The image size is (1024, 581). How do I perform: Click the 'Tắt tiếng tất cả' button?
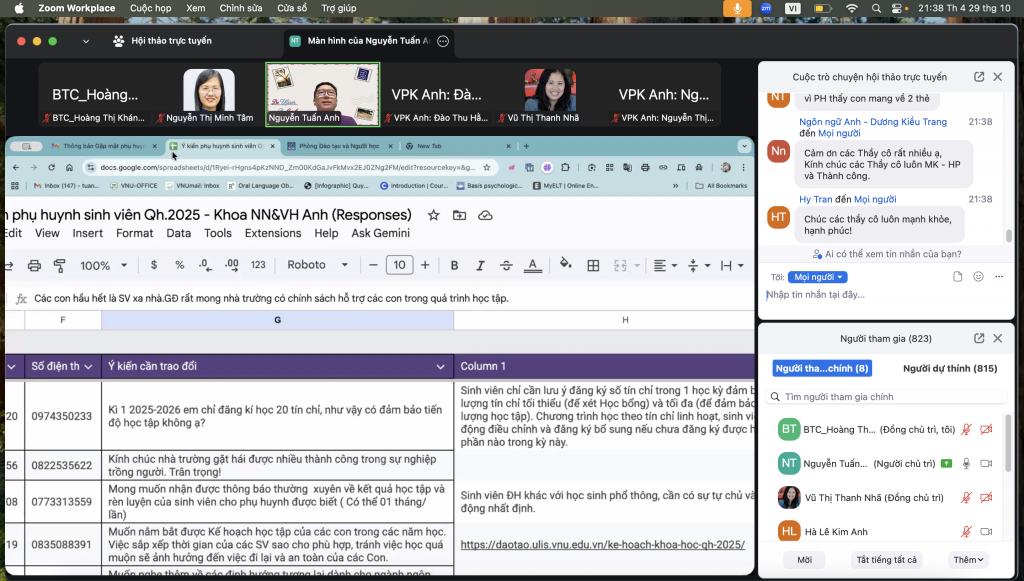pos(886,560)
